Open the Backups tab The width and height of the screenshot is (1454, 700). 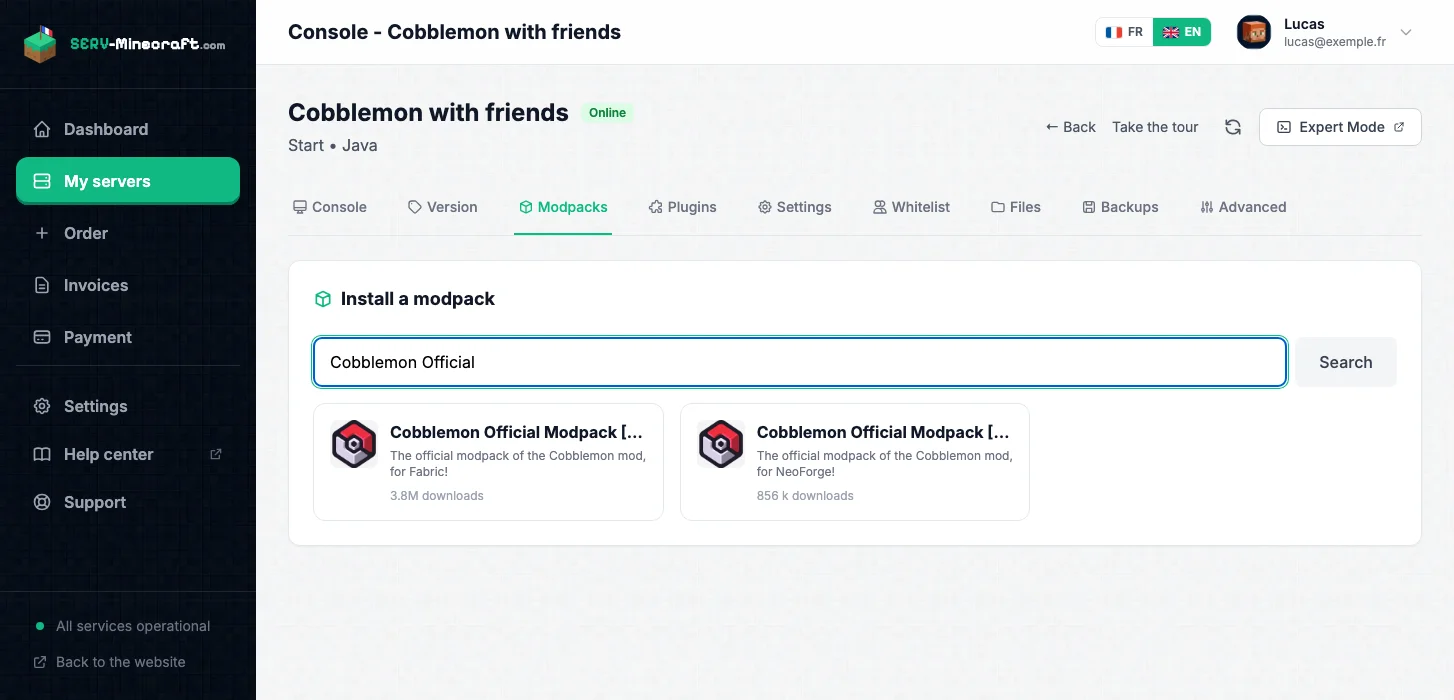point(1121,207)
